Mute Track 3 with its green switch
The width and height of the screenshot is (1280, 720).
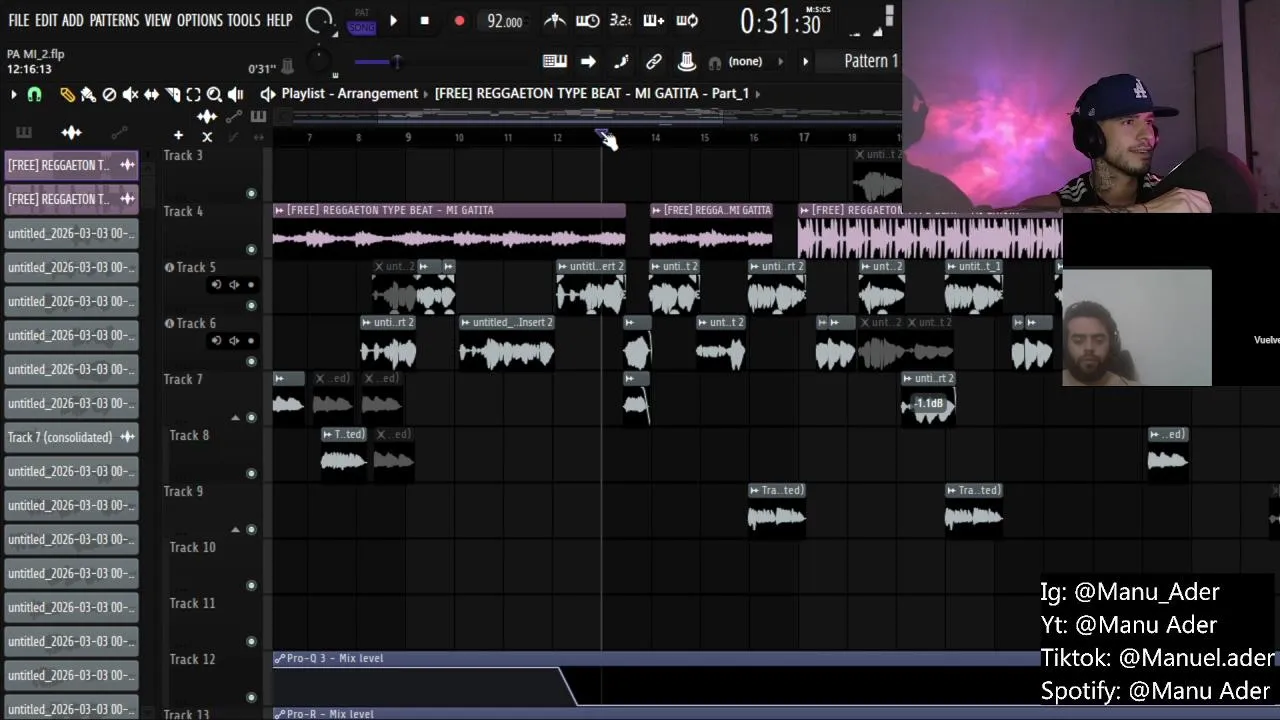[x=251, y=193]
